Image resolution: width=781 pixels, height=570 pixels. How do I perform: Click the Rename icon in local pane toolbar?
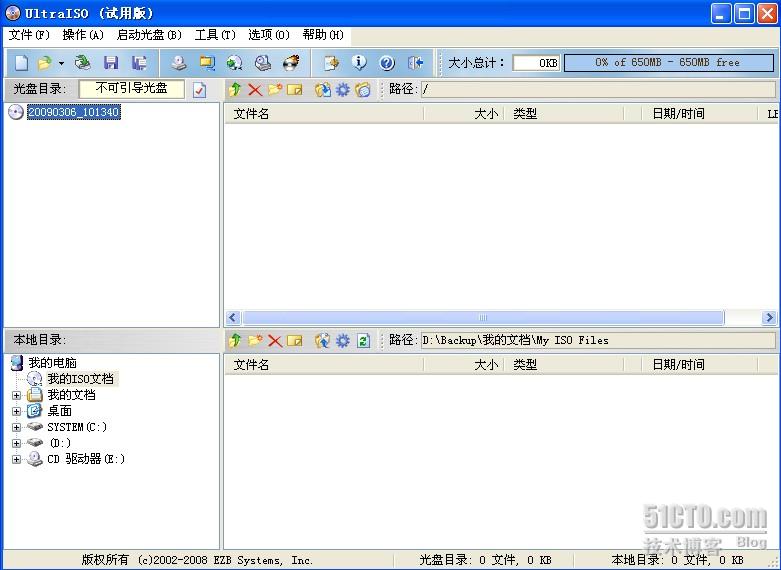294,341
